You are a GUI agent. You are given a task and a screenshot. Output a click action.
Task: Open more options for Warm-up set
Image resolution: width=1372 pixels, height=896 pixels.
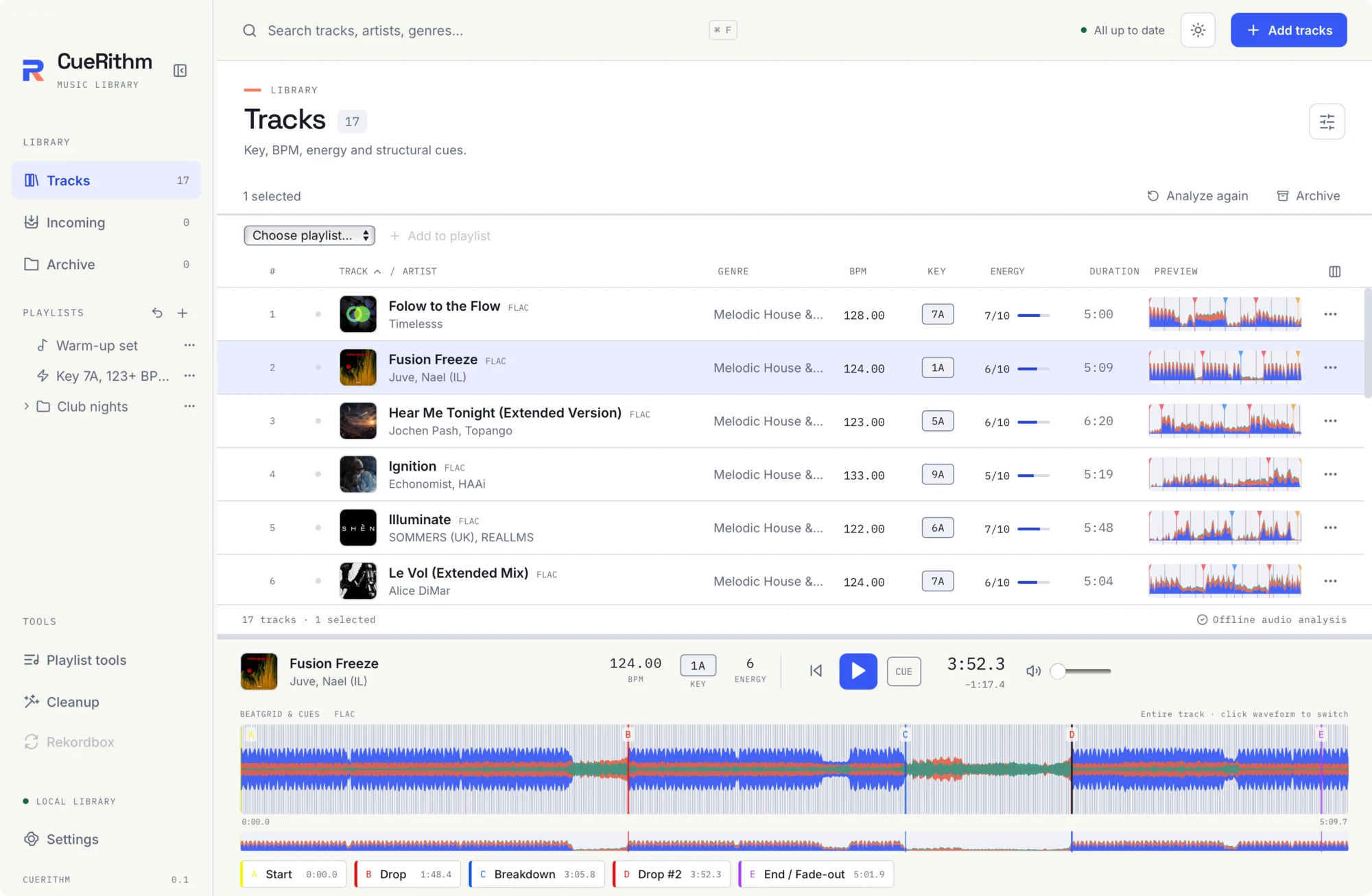coord(189,345)
